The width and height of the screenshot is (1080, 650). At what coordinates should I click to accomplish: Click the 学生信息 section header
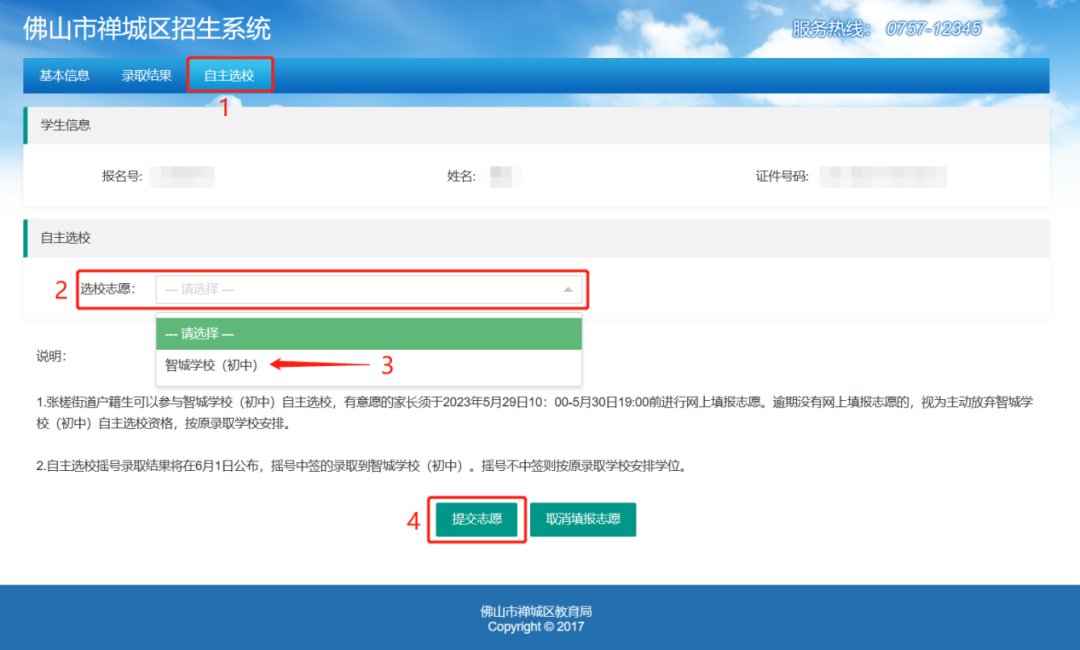click(65, 125)
